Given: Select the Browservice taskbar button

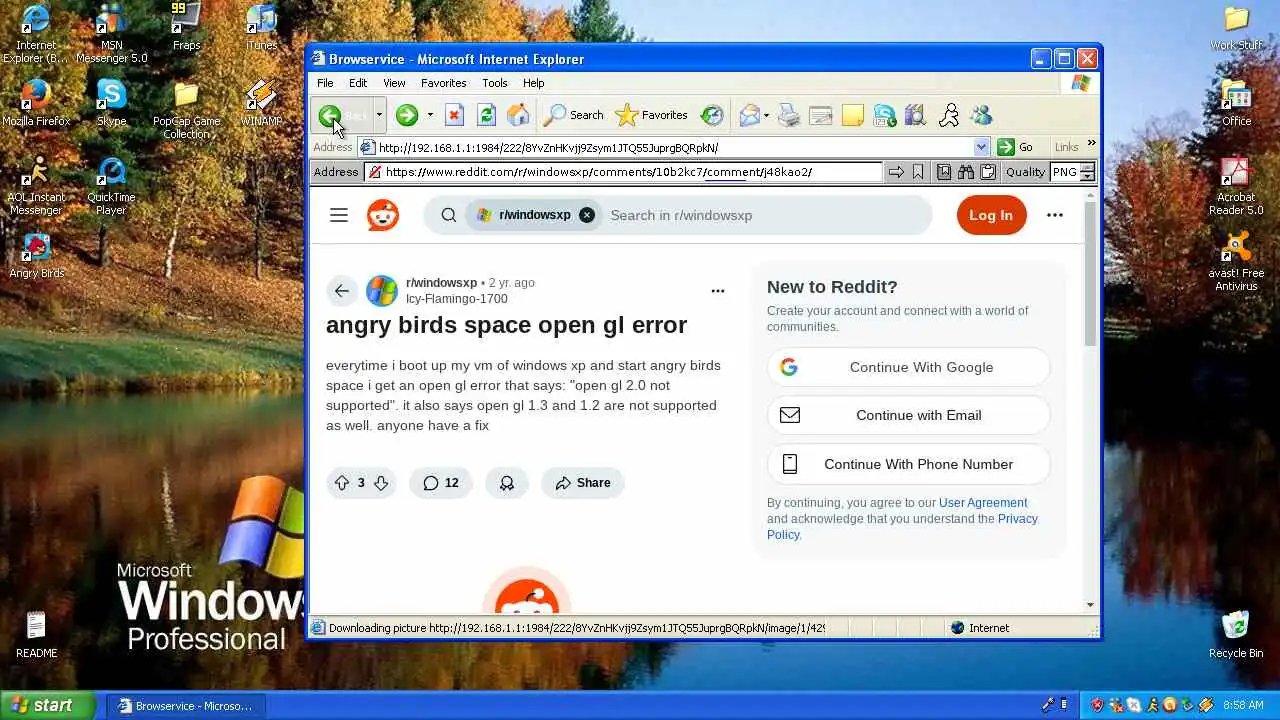Looking at the screenshot, I should tap(186, 706).
